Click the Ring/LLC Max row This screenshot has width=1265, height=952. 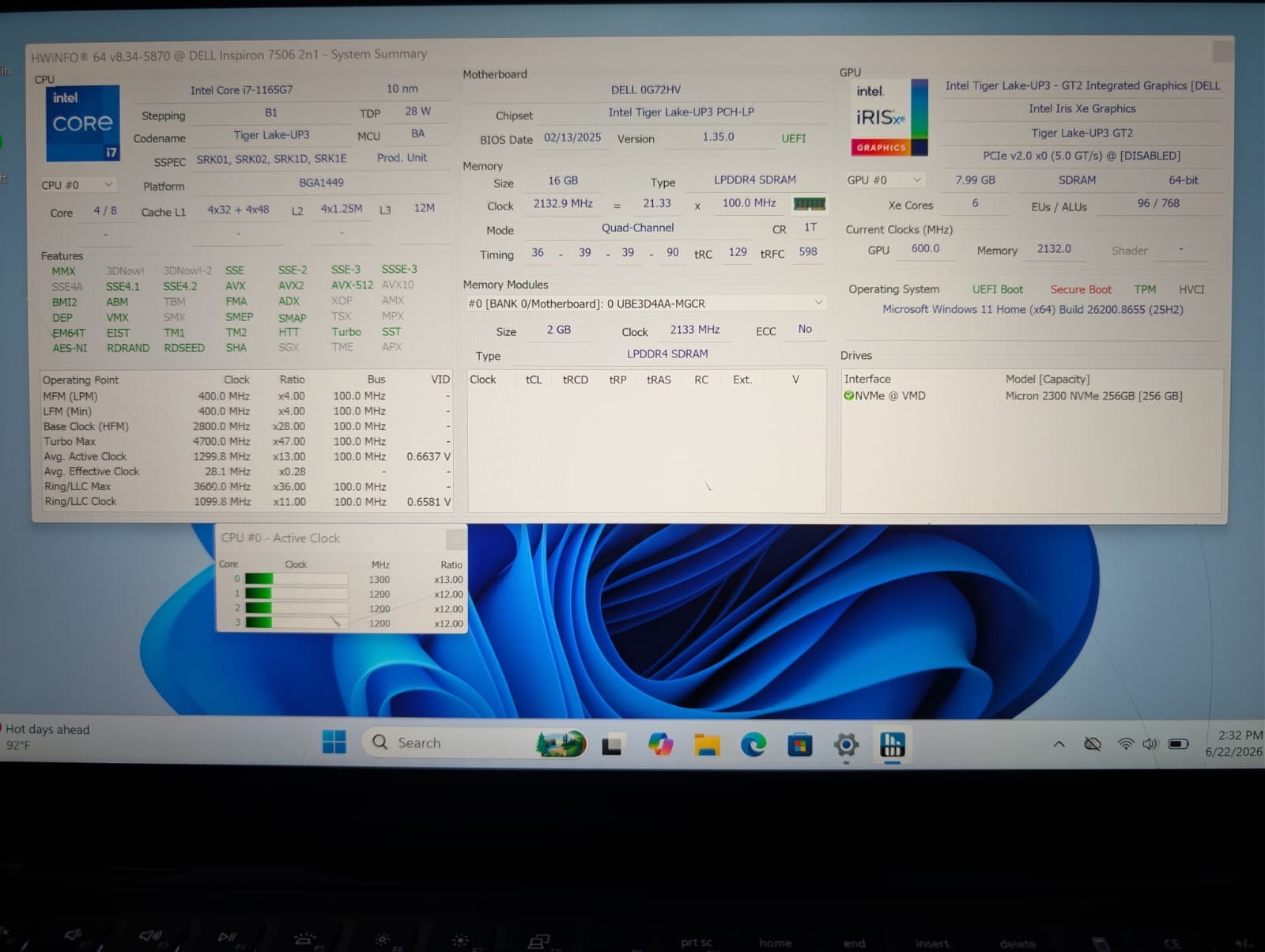pos(247,486)
